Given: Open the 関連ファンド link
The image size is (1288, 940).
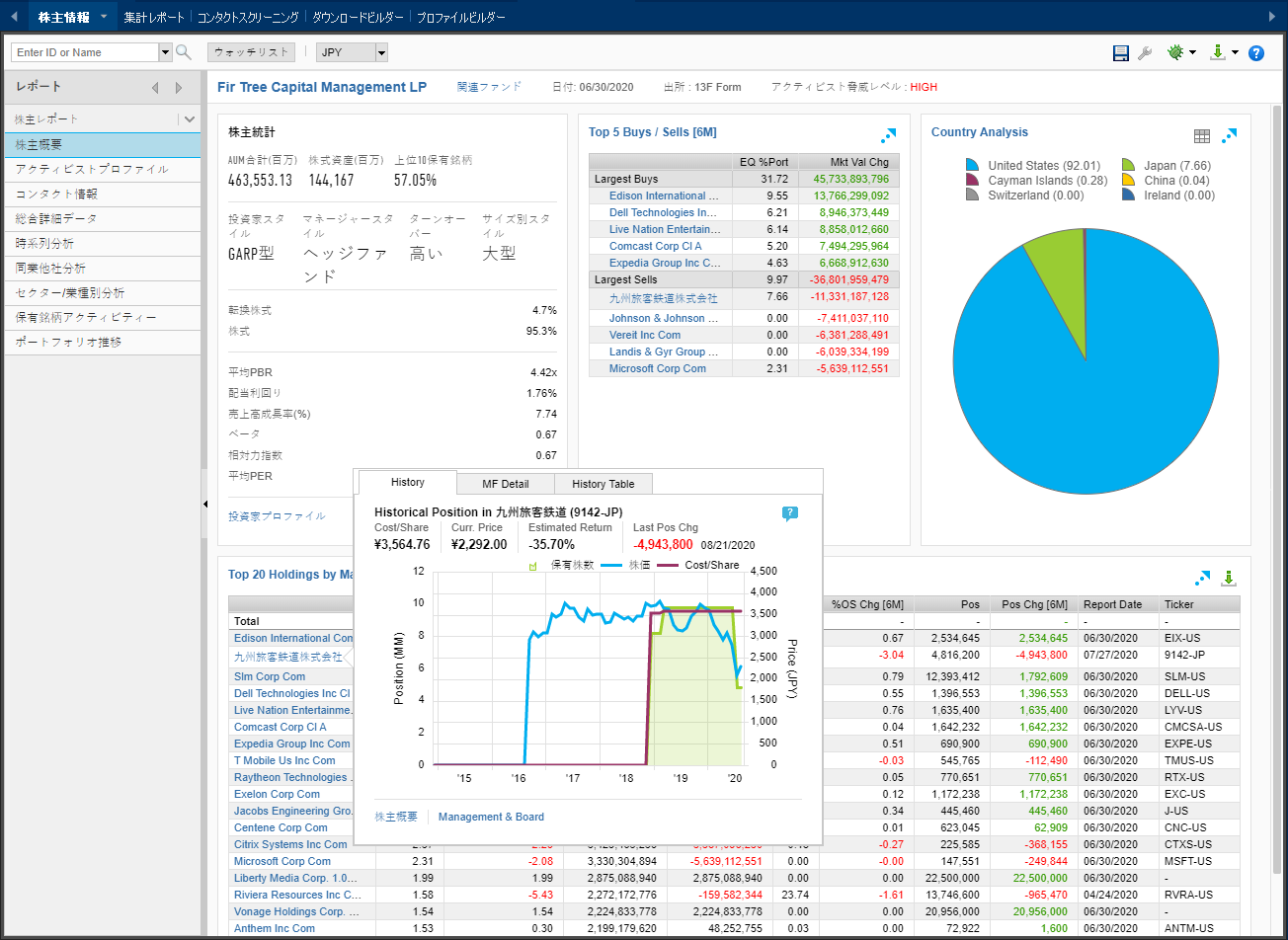Looking at the screenshot, I should pyautogui.click(x=489, y=87).
